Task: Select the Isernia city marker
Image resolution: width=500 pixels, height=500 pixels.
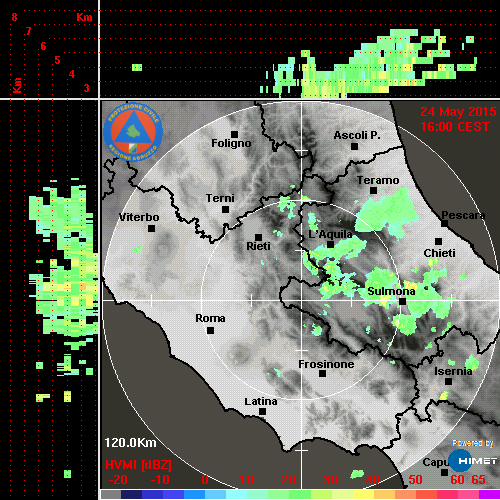Action: [x=449, y=381]
